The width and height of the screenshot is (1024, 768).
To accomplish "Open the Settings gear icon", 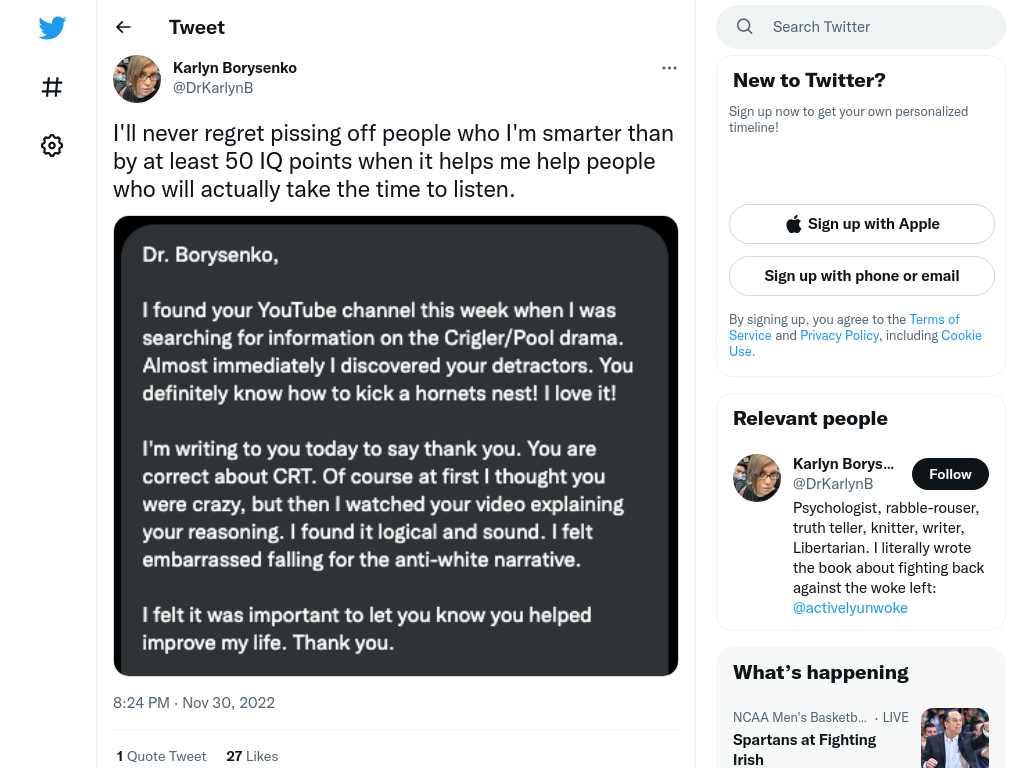I will [52, 145].
